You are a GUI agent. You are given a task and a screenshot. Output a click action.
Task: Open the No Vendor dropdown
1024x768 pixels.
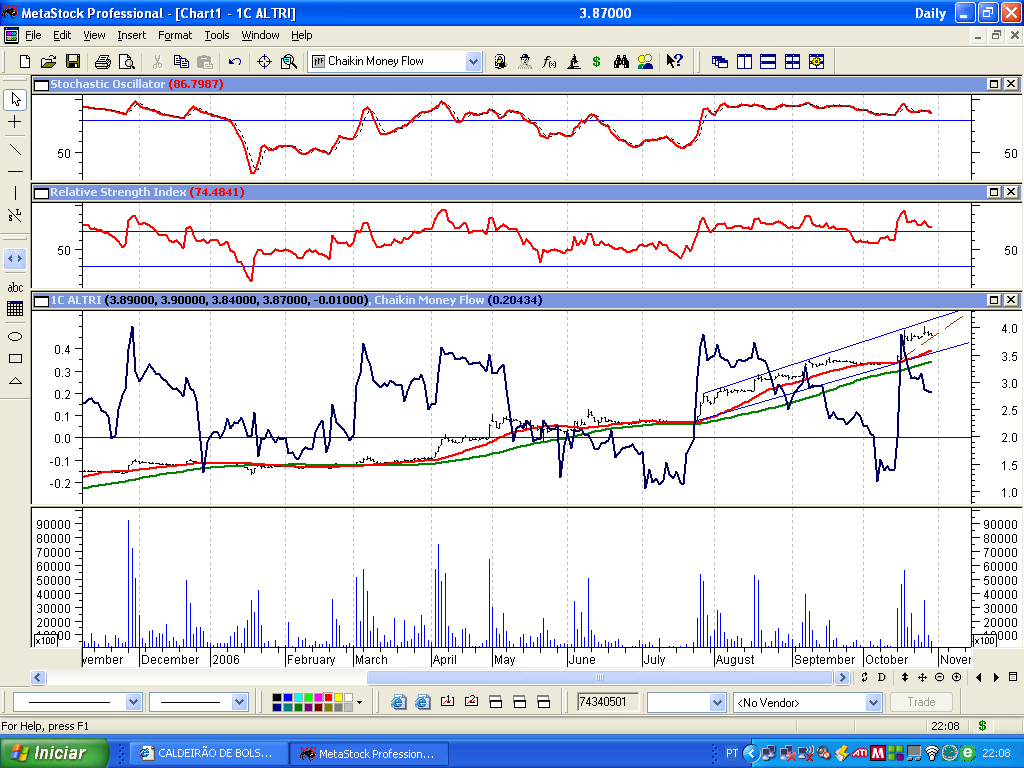click(873, 703)
